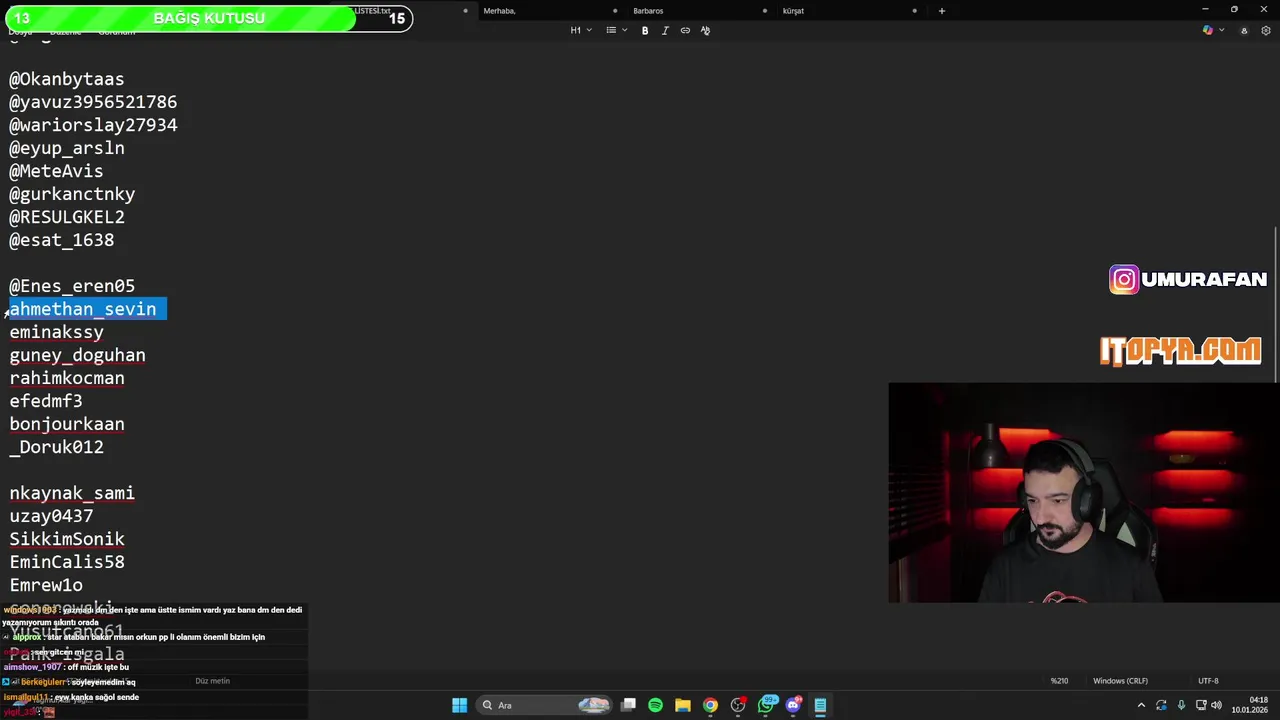The image size is (1280, 720).
Task: Open WhatsApp from the taskbar
Action: pyautogui.click(x=767, y=705)
